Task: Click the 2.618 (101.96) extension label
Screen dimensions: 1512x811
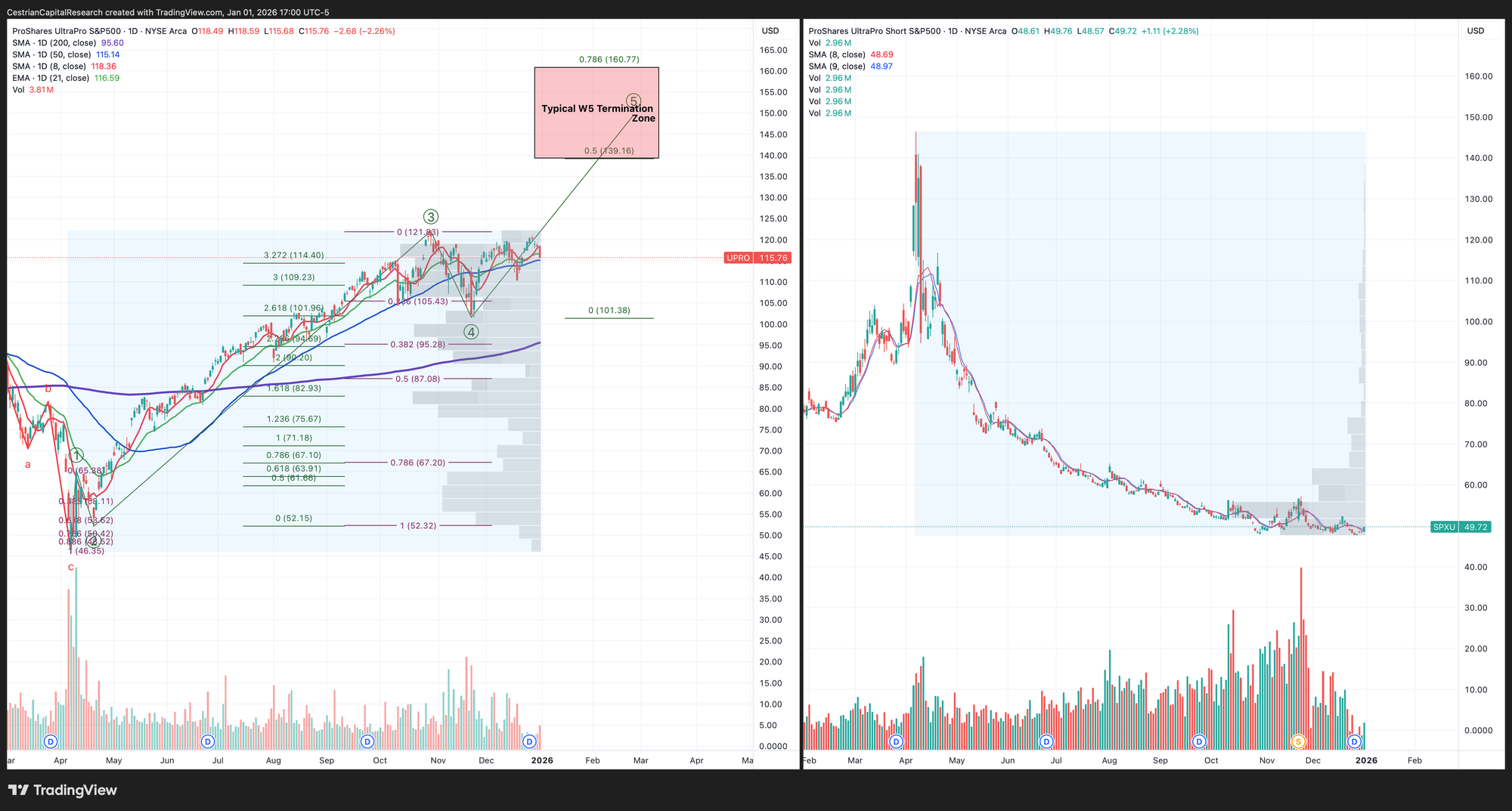Action: 293,308
